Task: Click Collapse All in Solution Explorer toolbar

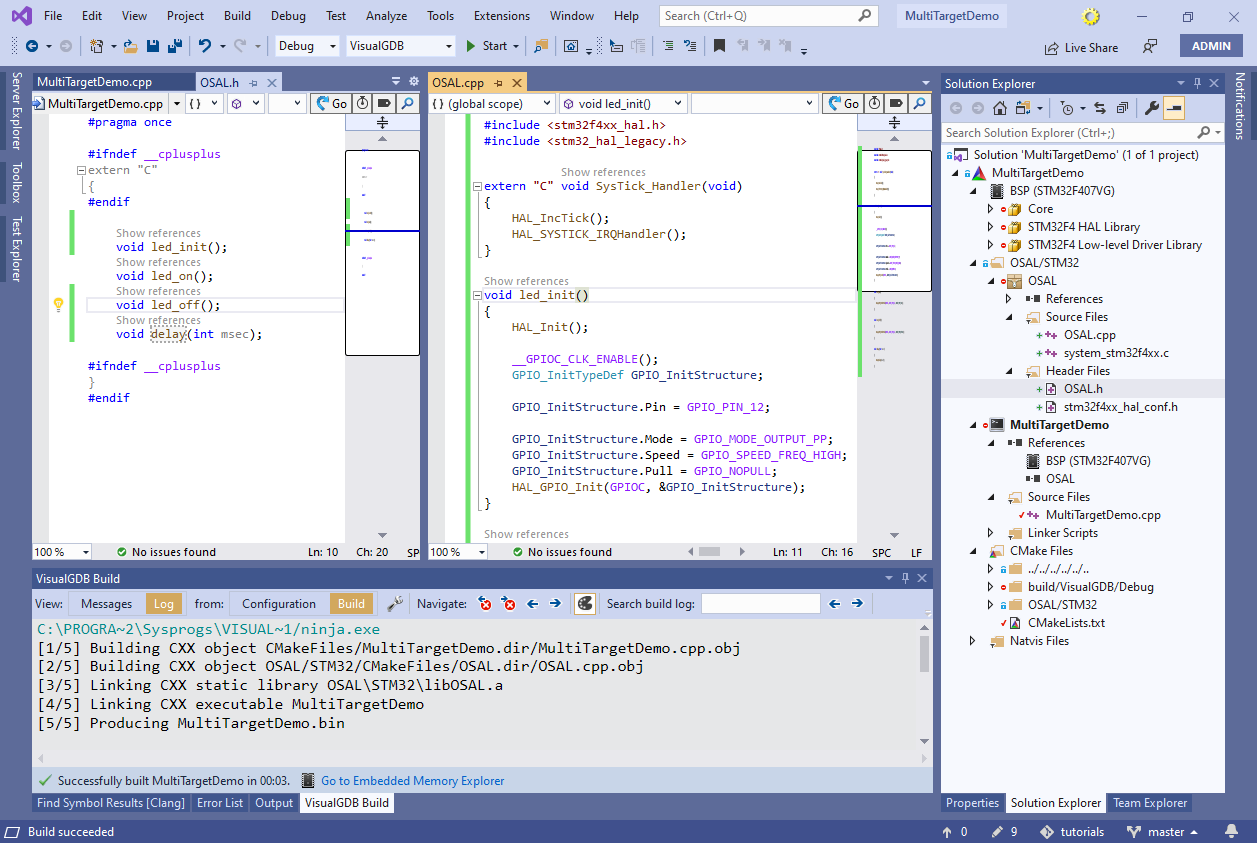Action: [x=1122, y=108]
